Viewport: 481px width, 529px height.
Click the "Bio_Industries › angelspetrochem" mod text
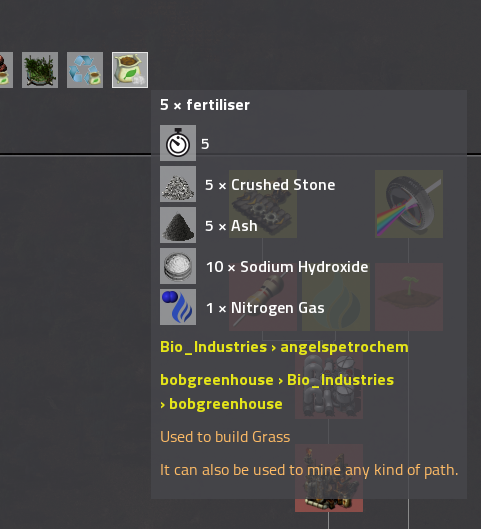tap(284, 347)
